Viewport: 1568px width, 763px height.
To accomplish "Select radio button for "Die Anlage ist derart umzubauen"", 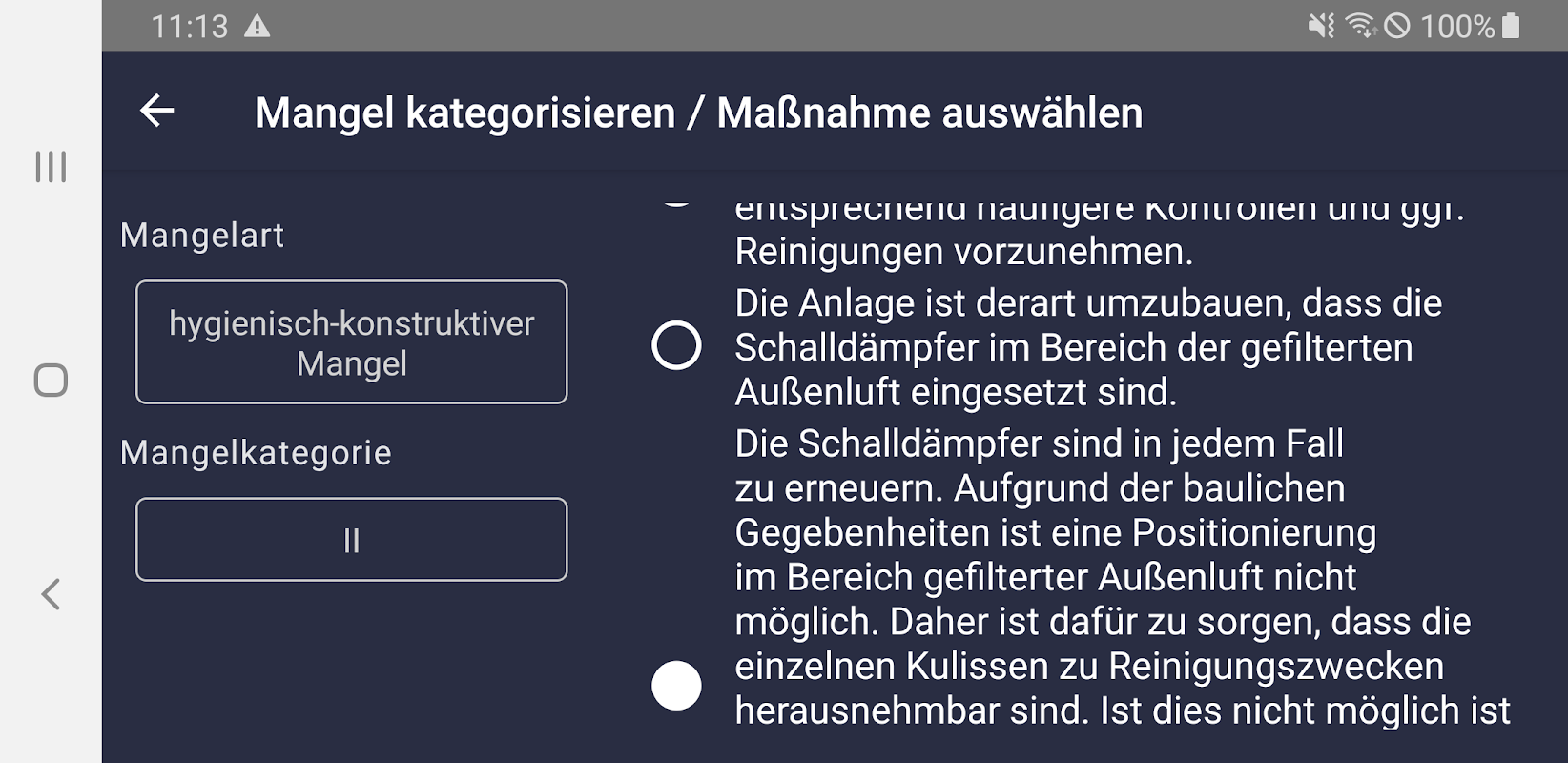I will (676, 345).
